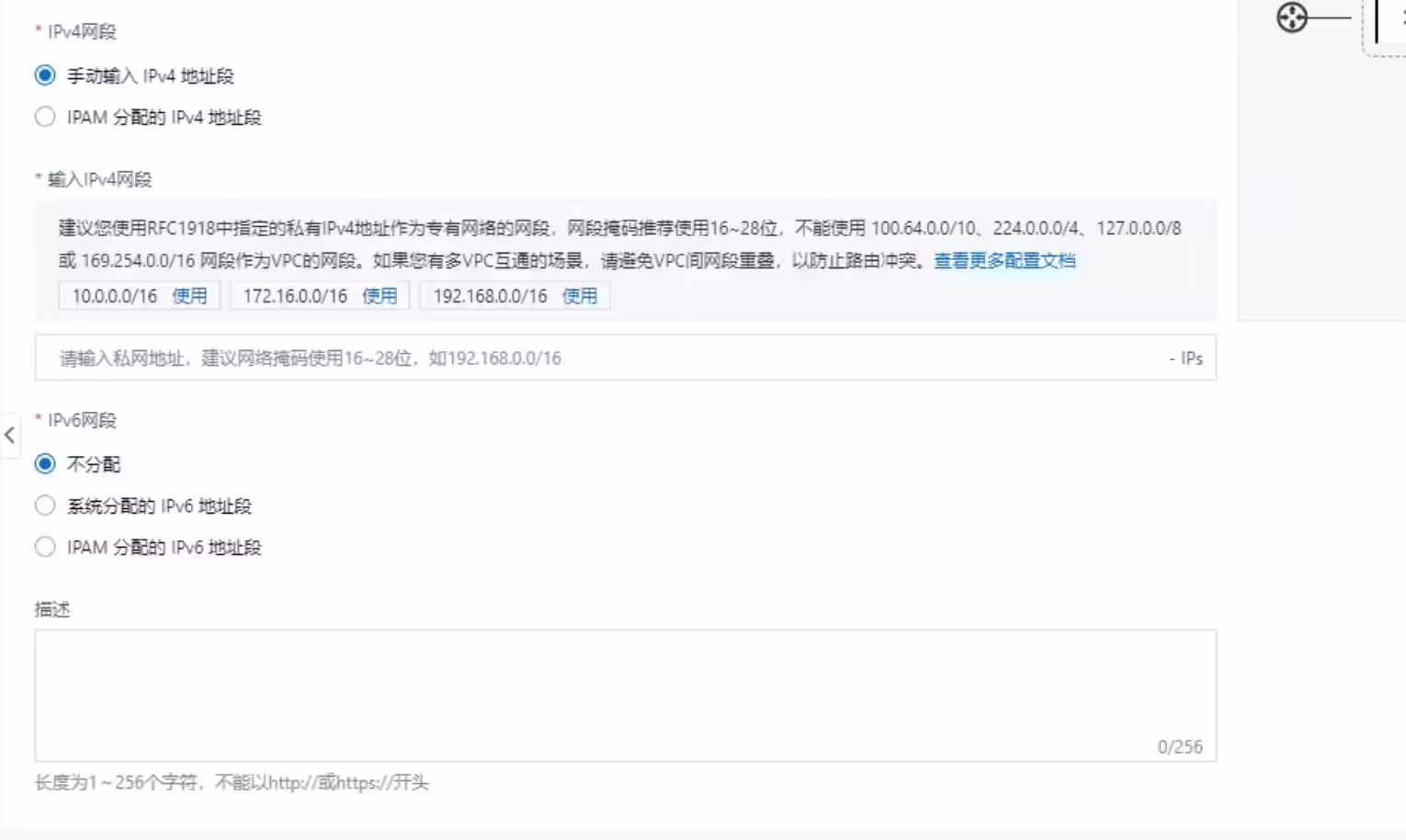The image size is (1406, 840).
Task: Open 查看更多配置文档 link
Action: click(1004, 261)
